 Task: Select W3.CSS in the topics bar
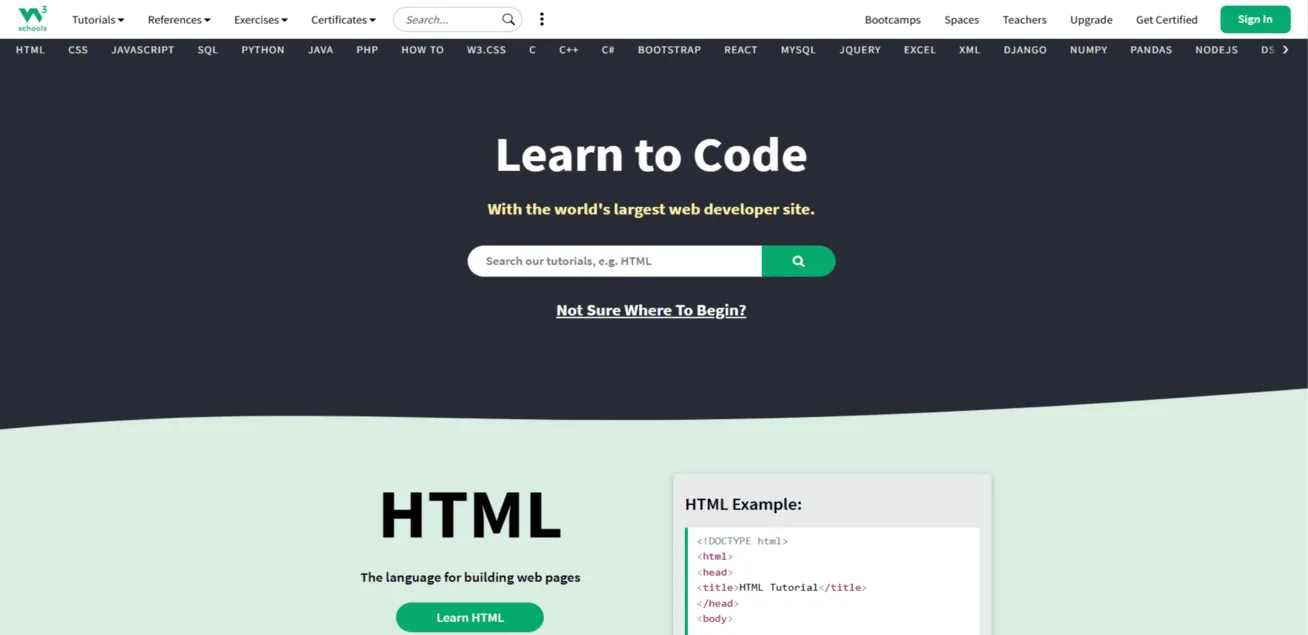[486, 50]
